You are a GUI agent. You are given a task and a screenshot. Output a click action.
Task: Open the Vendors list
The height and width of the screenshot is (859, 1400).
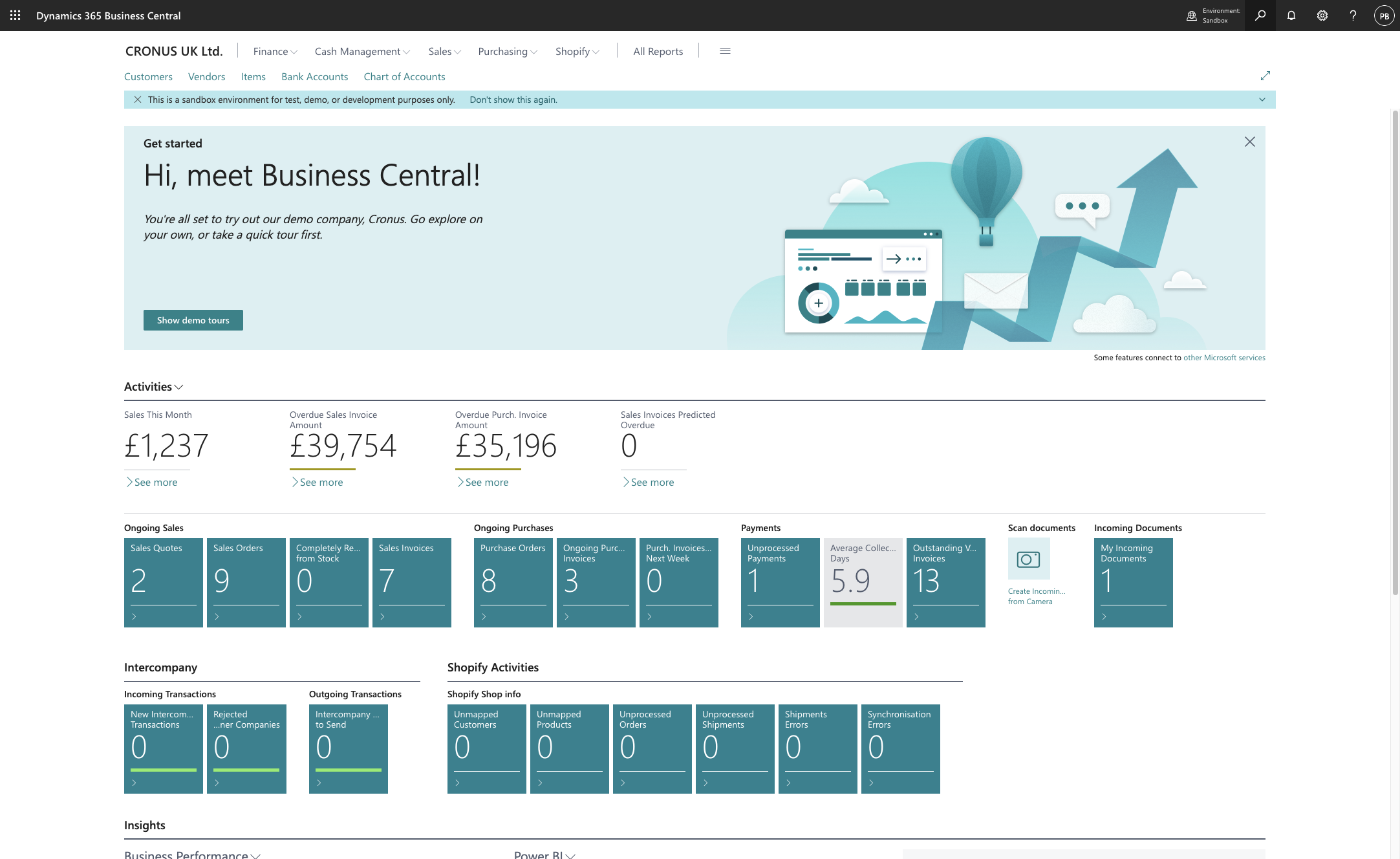point(206,76)
